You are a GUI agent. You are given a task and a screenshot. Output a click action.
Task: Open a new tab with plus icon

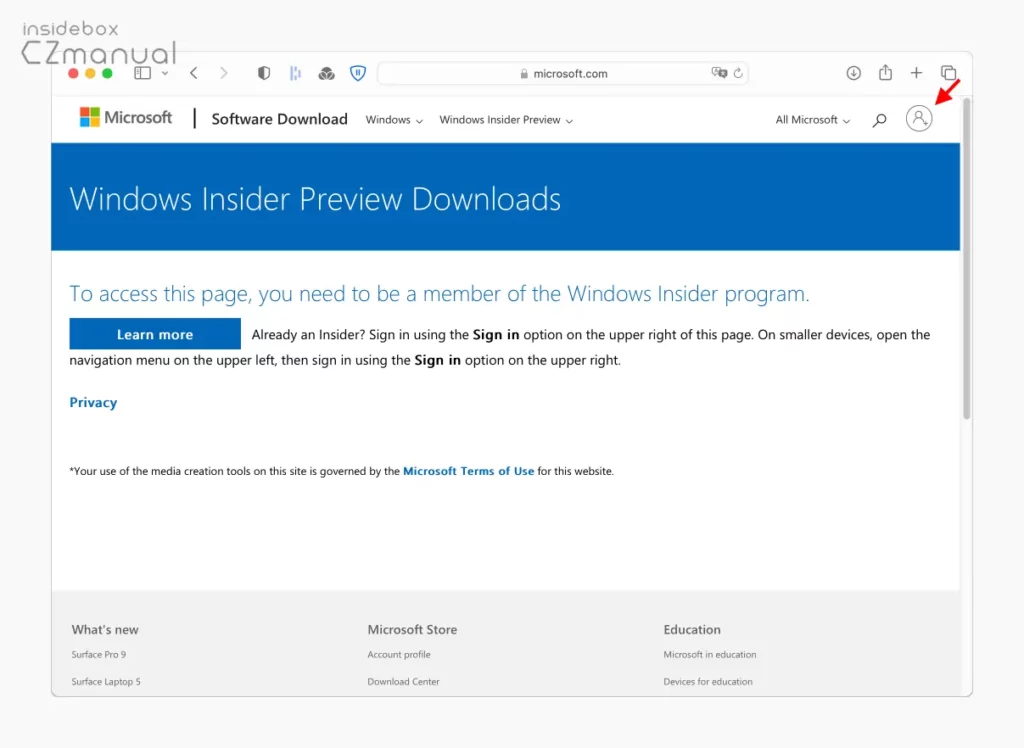pyautogui.click(x=916, y=73)
